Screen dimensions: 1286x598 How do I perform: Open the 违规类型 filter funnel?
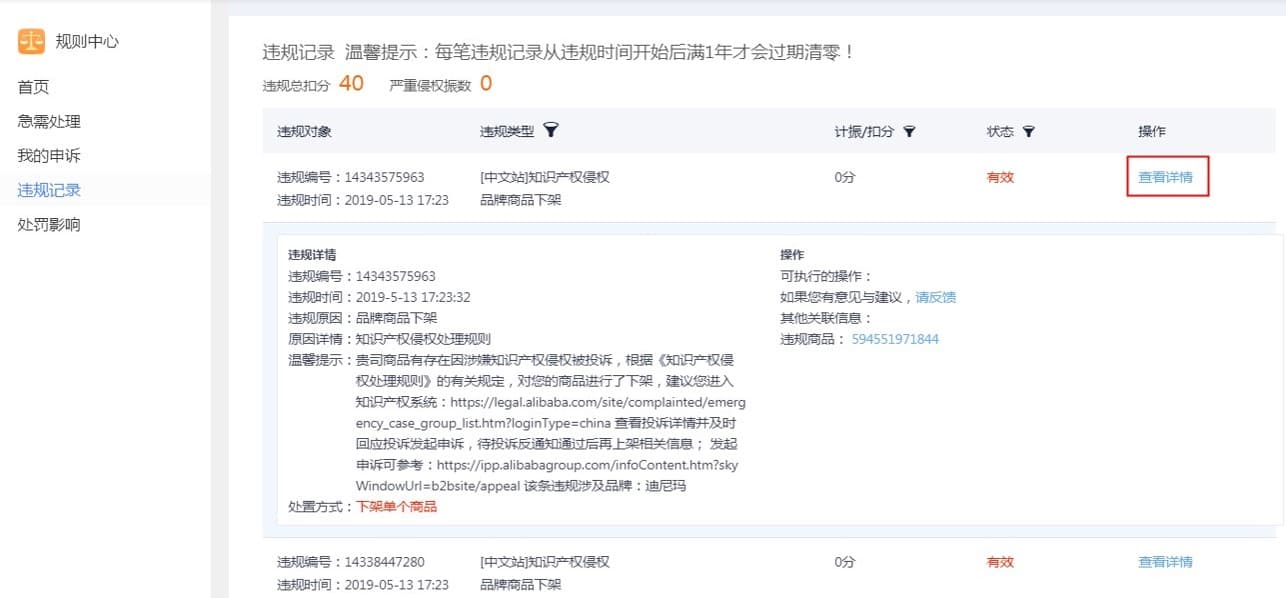point(550,131)
